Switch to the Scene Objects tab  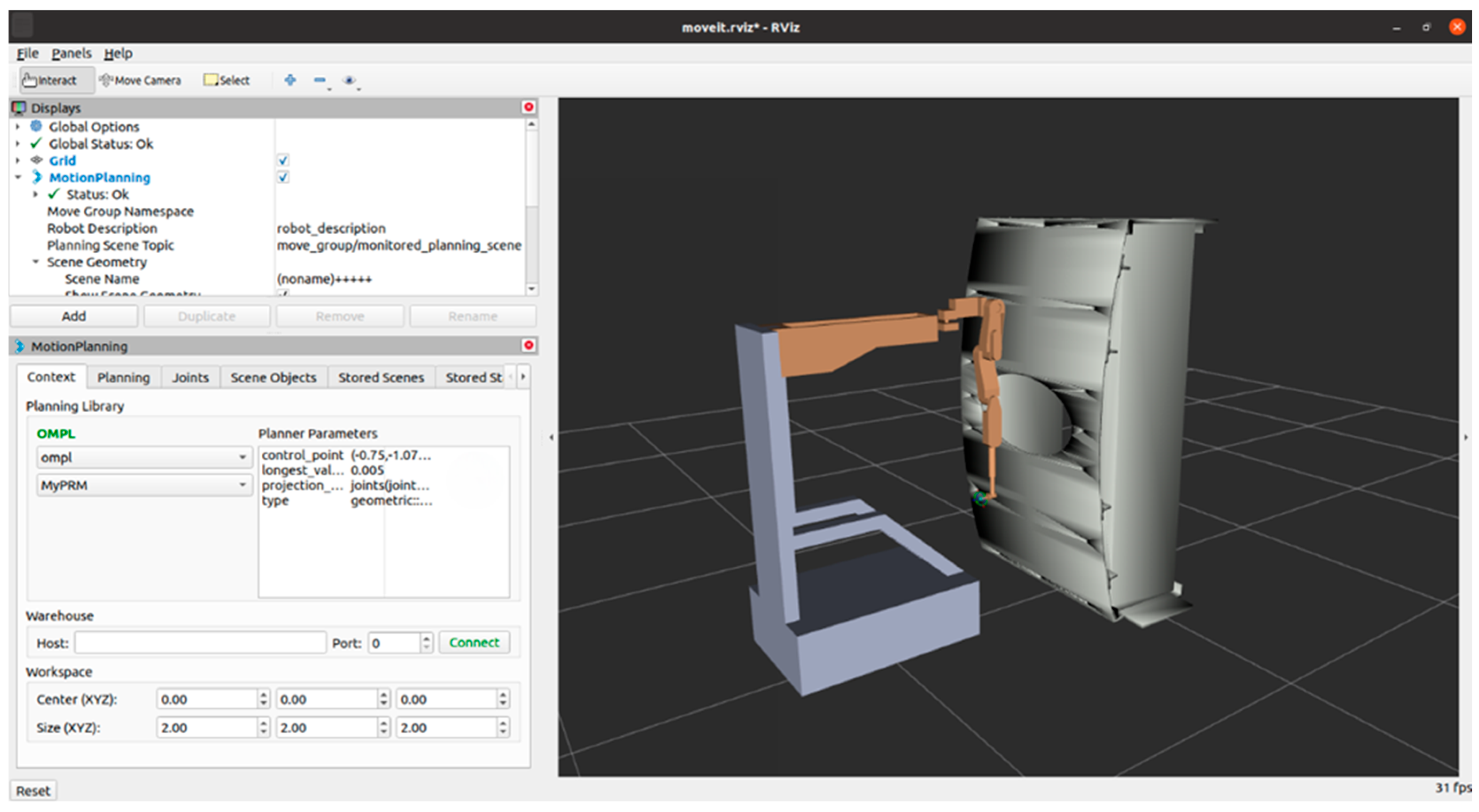point(273,377)
